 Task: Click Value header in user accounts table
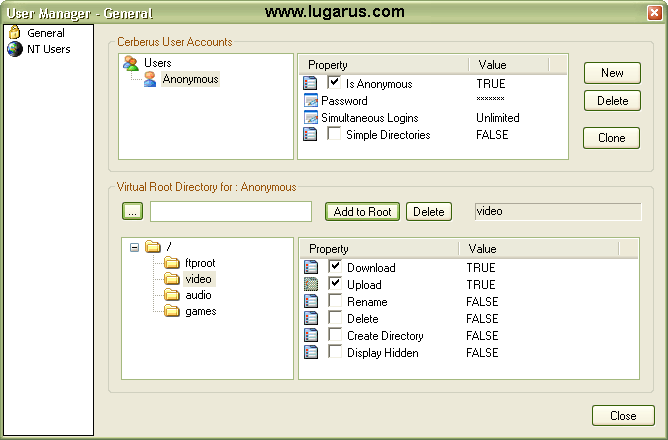coord(509,65)
